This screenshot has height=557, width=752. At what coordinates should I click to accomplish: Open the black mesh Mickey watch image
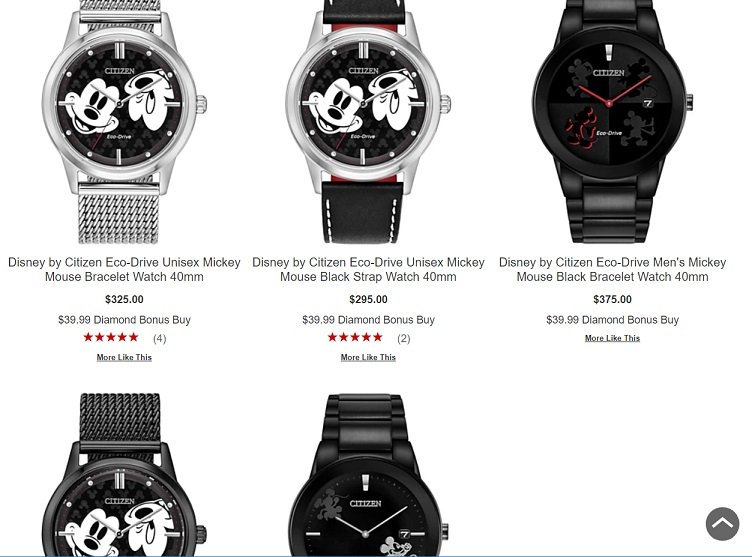click(x=124, y=474)
